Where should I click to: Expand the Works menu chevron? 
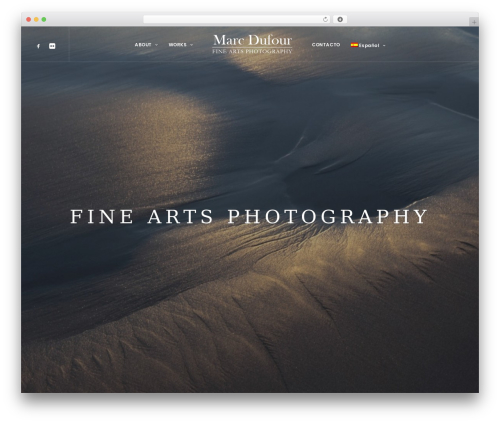tap(191, 45)
